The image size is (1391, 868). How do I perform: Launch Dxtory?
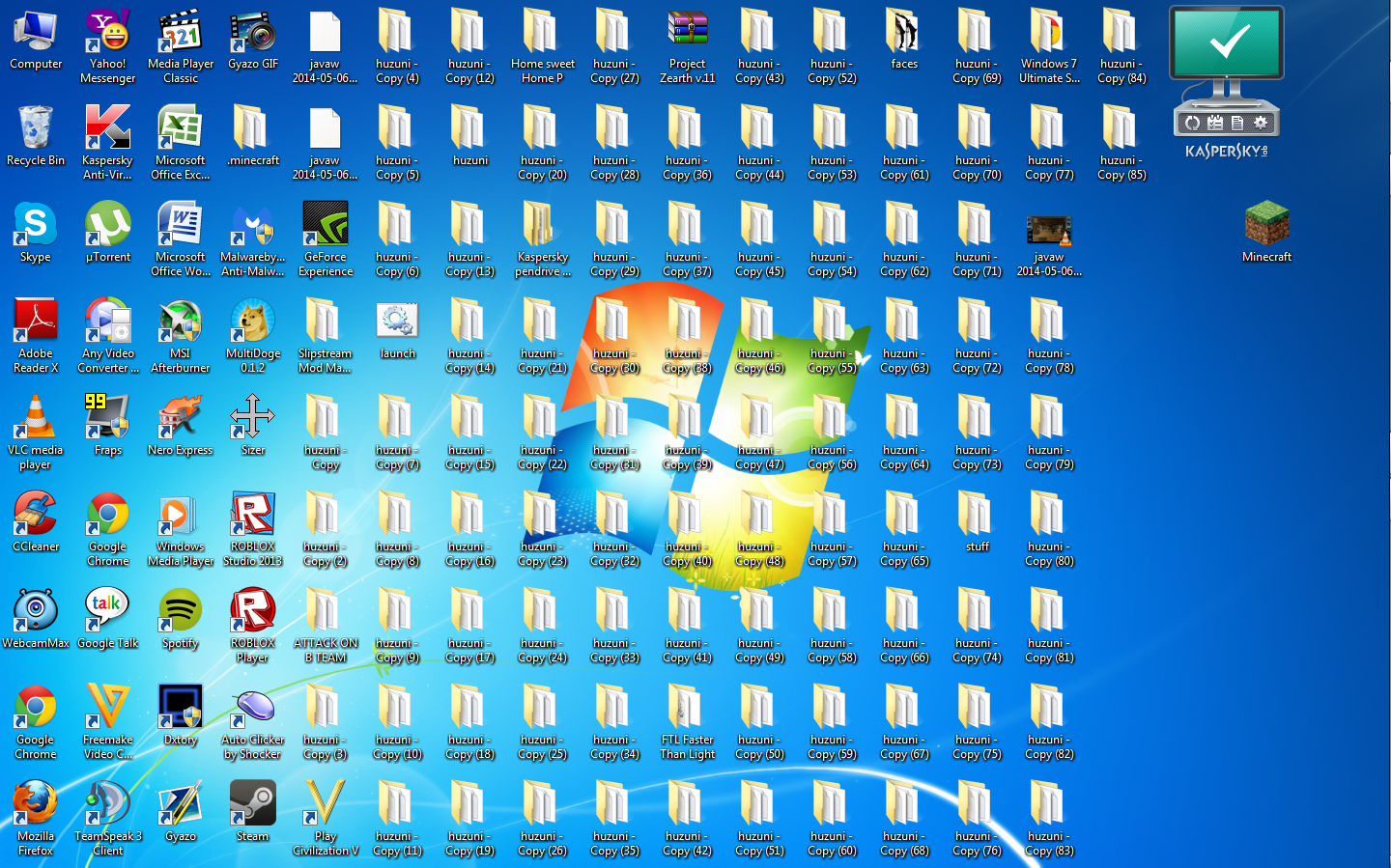(181, 716)
